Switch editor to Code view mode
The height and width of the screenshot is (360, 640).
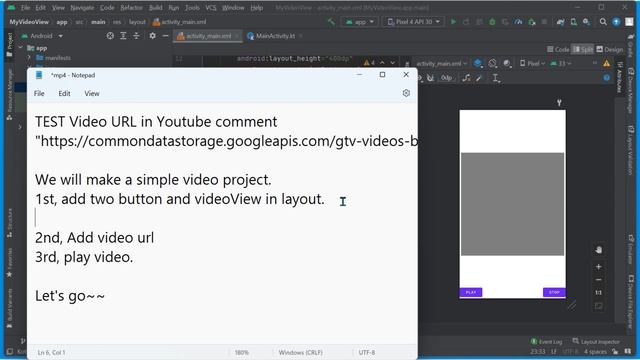click(x=558, y=49)
